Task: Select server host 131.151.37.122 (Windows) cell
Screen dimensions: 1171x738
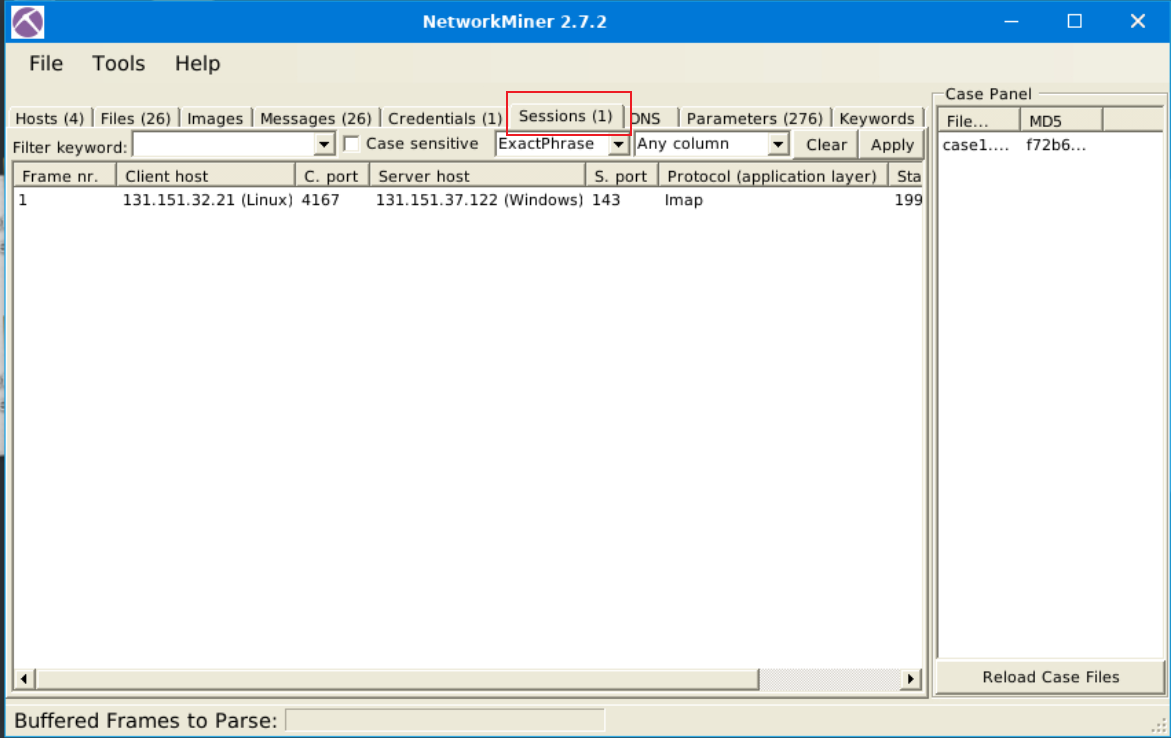Action: click(479, 200)
